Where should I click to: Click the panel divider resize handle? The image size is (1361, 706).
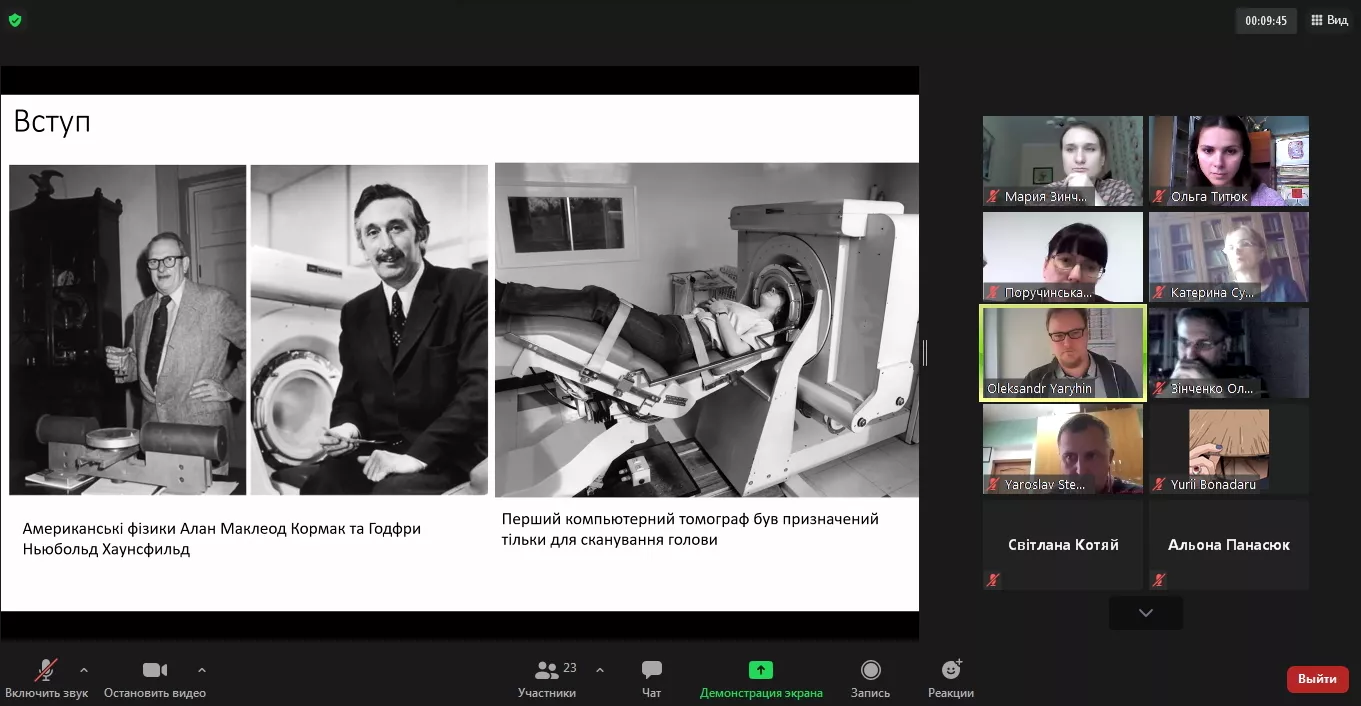click(x=925, y=352)
